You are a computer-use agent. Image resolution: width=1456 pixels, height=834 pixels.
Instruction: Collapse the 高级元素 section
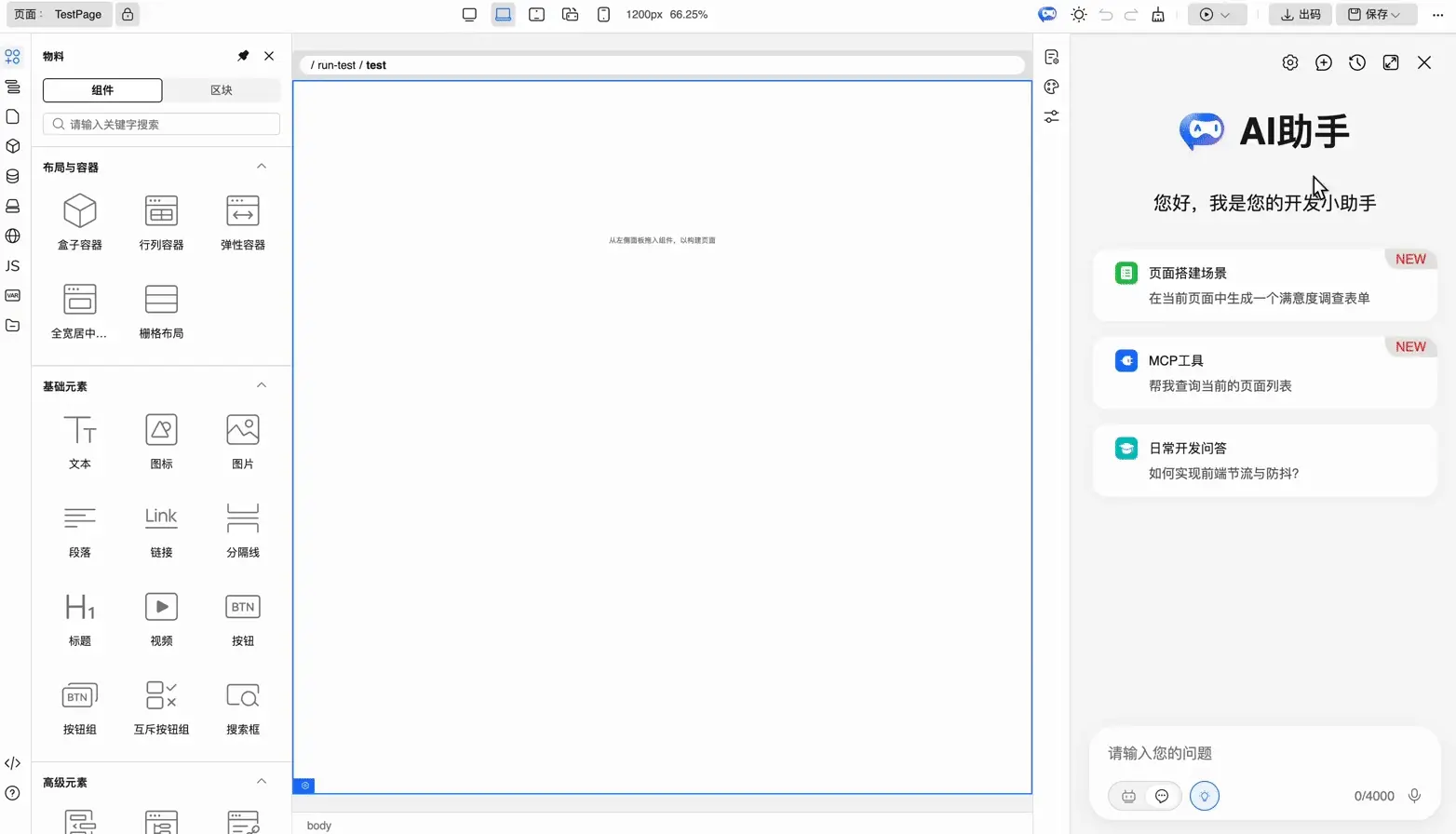point(262,782)
